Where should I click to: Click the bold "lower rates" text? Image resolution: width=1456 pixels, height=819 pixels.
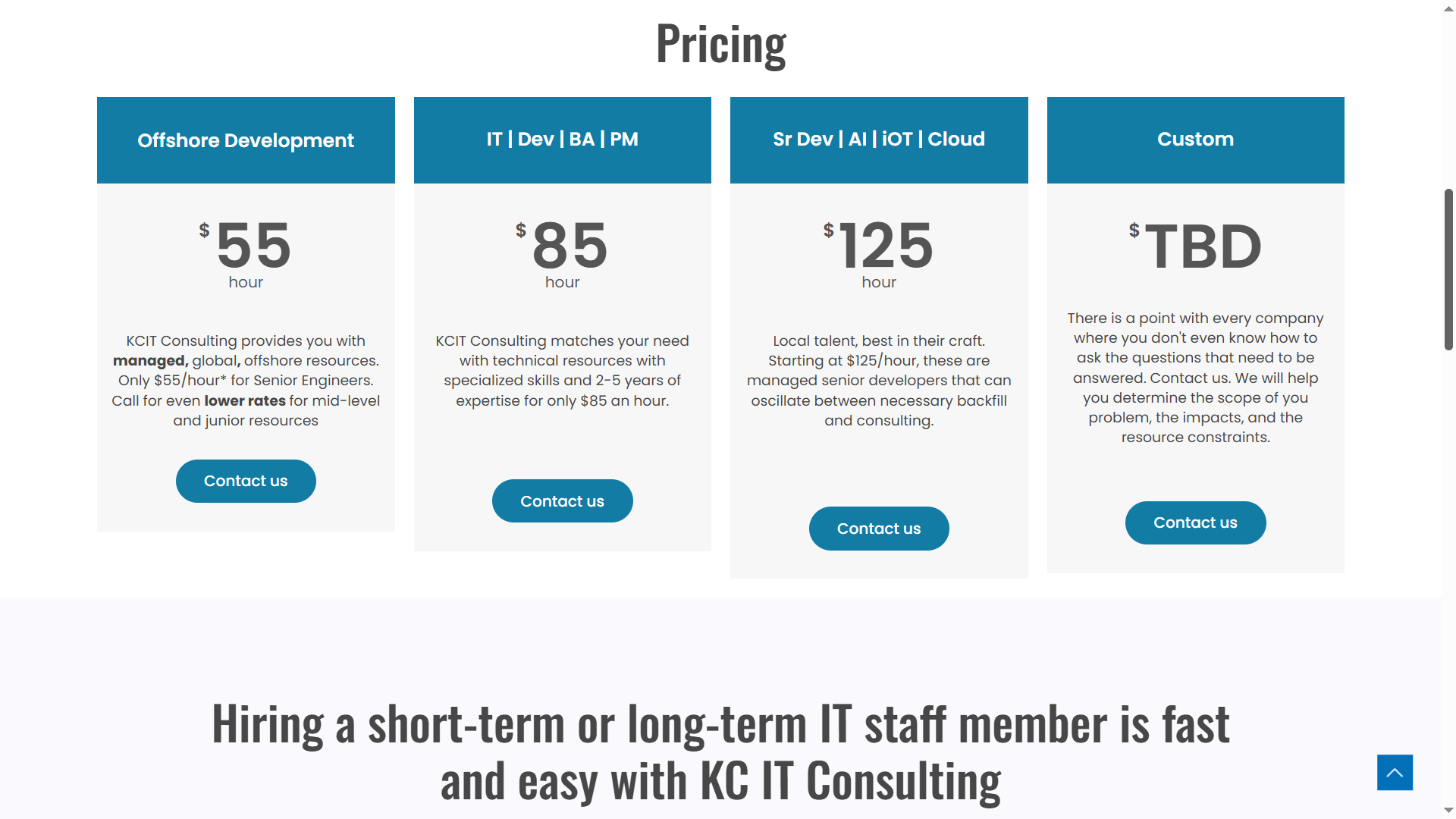245,400
